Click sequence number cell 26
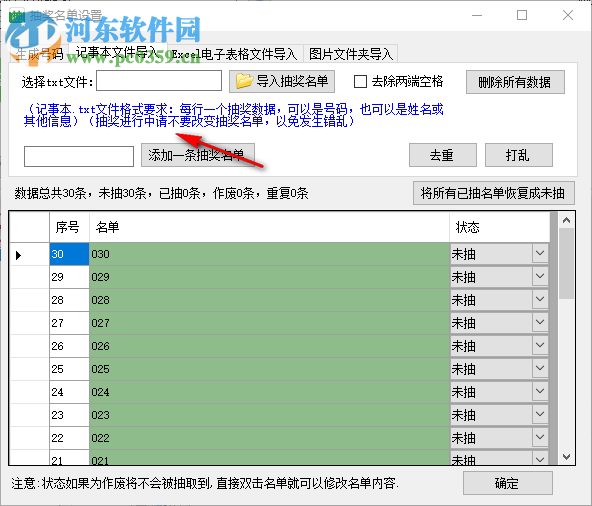Viewport: 592px width, 506px height. (x=69, y=346)
